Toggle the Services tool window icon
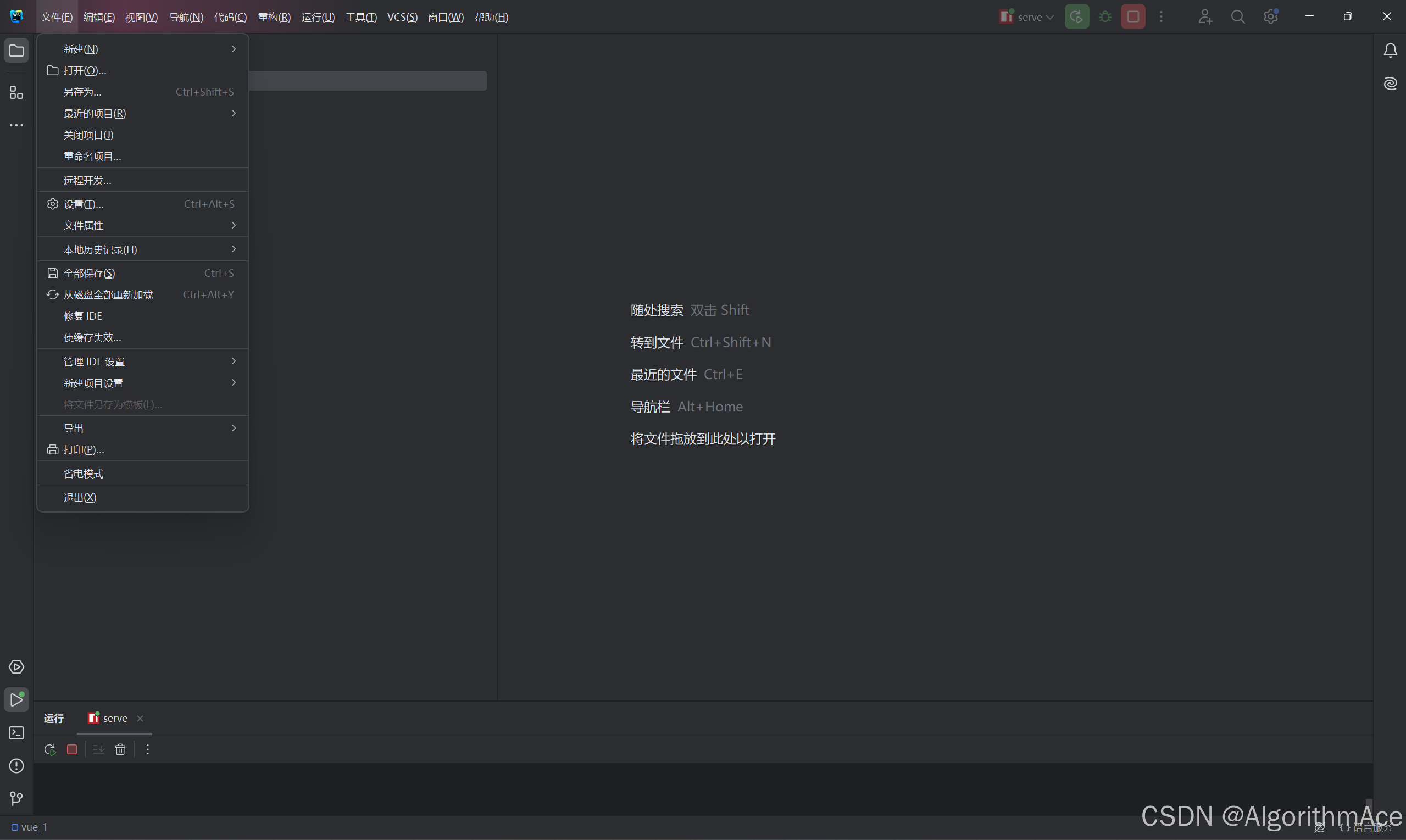 pos(16,667)
